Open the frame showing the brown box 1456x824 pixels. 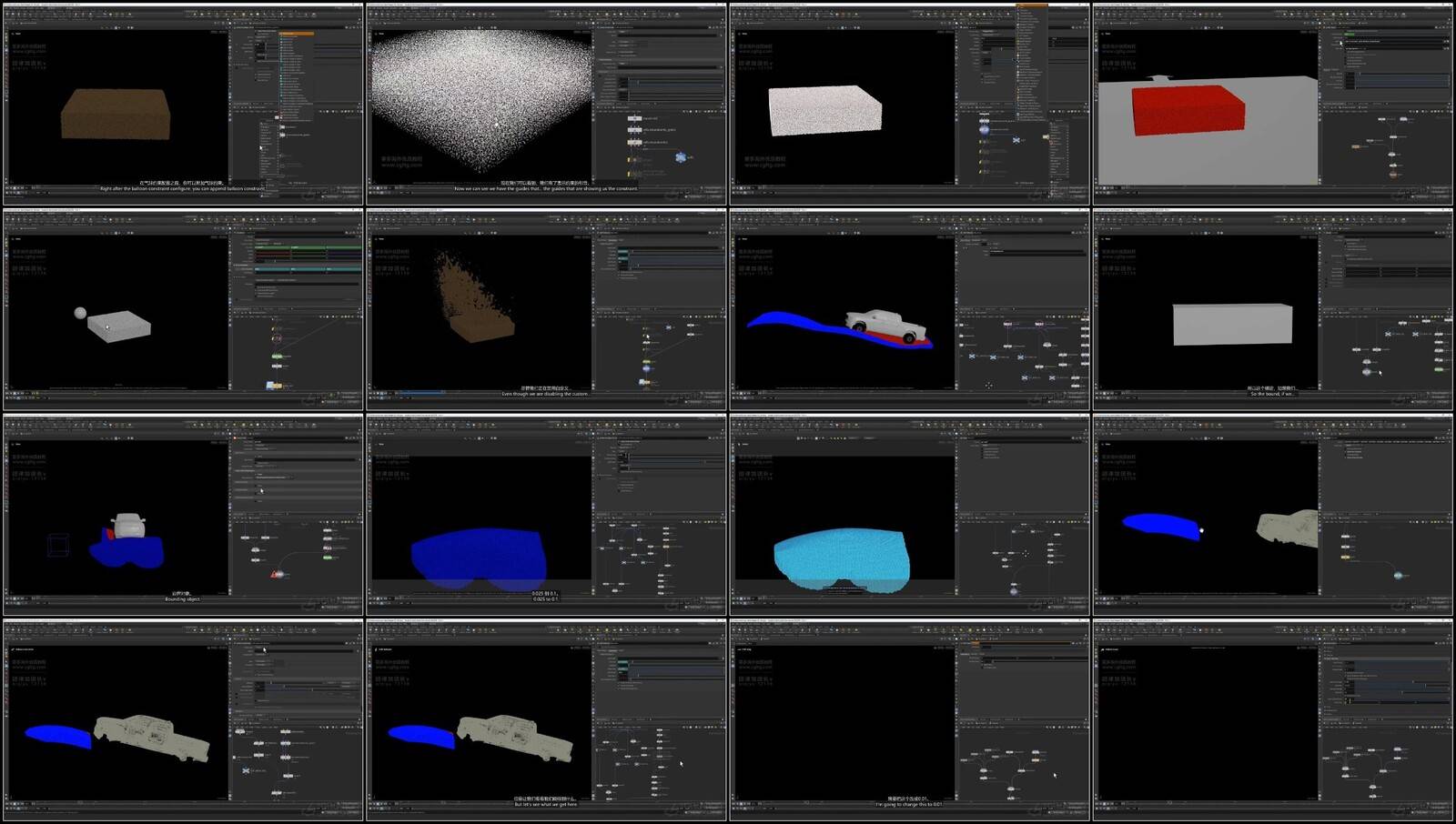[183, 103]
